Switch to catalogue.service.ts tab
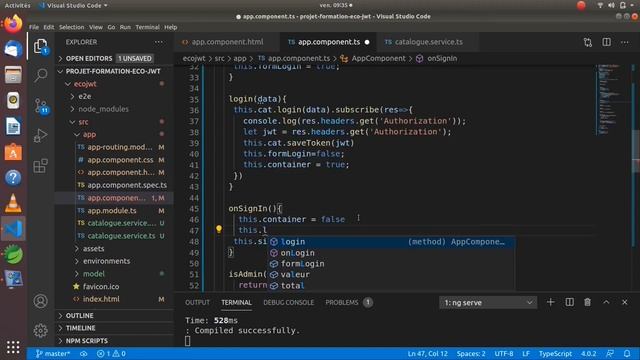 [x=429, y=42]
